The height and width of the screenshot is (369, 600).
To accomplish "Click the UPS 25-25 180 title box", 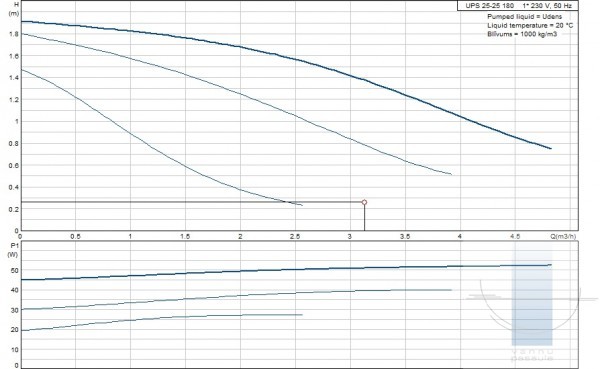I will 518,5.
